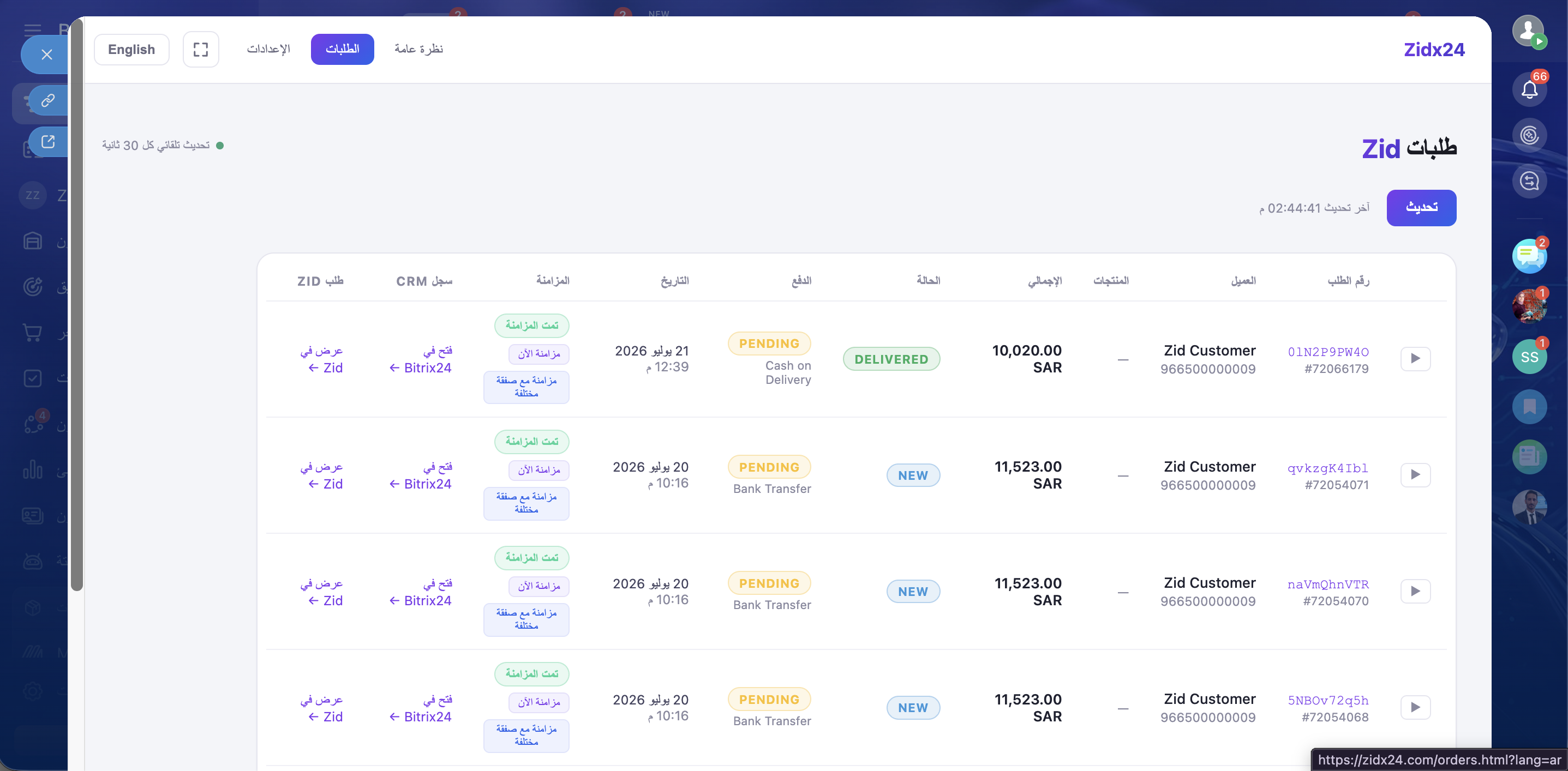Viewport: 1568px width, 771px height.
Task: Open the workflow icon with 4 badge
Action: [34, 424]
